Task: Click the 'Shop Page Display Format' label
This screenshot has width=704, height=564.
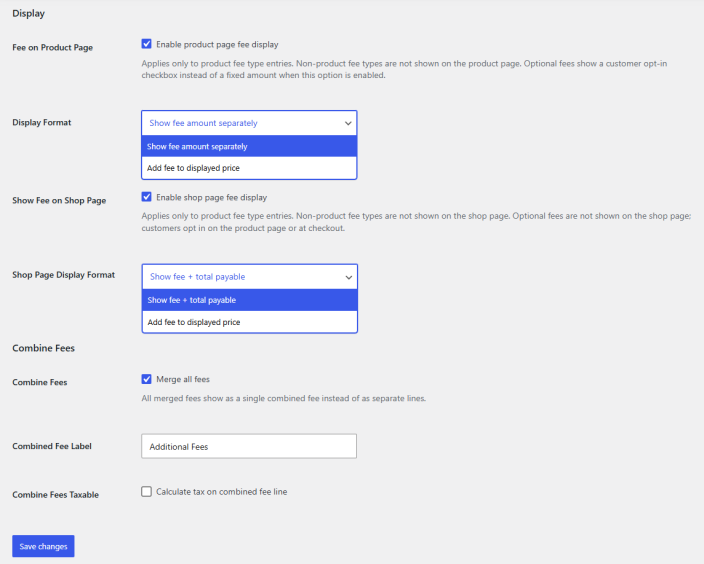Action: click(x=64, y=275)
